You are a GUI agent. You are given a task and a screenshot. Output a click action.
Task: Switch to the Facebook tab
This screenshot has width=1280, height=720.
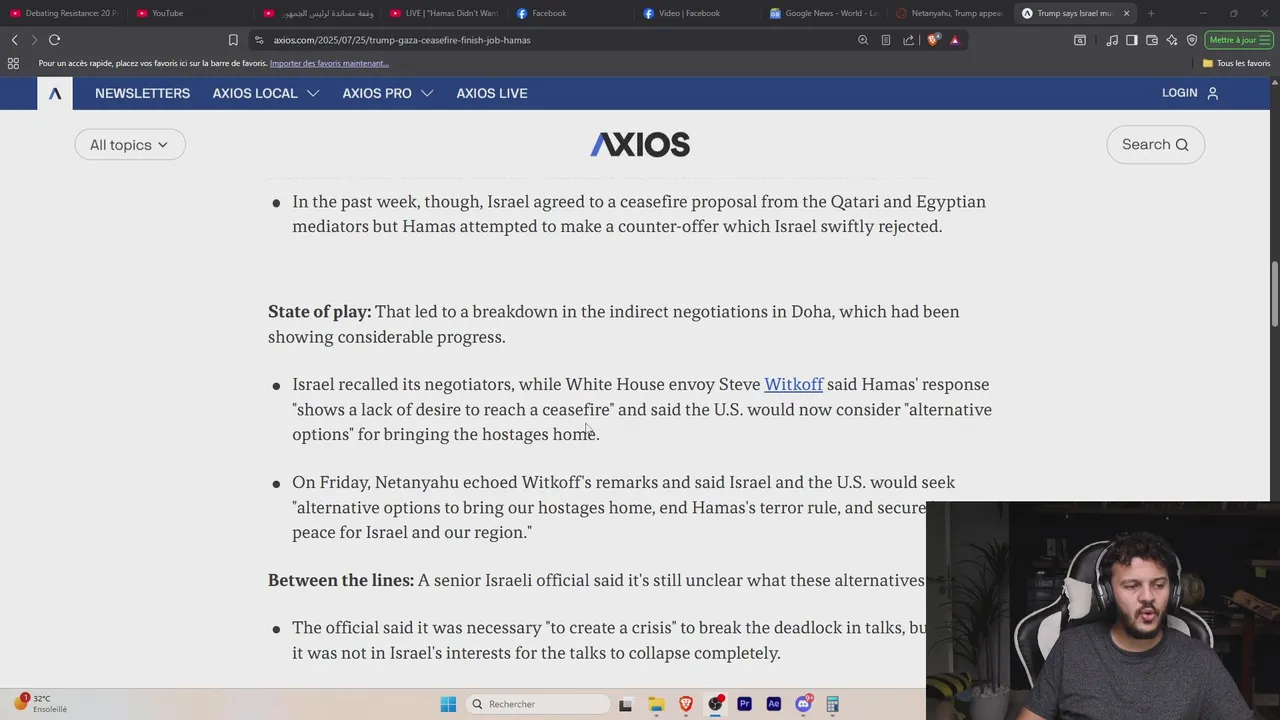pyautogui.click(x=570, y=13)
